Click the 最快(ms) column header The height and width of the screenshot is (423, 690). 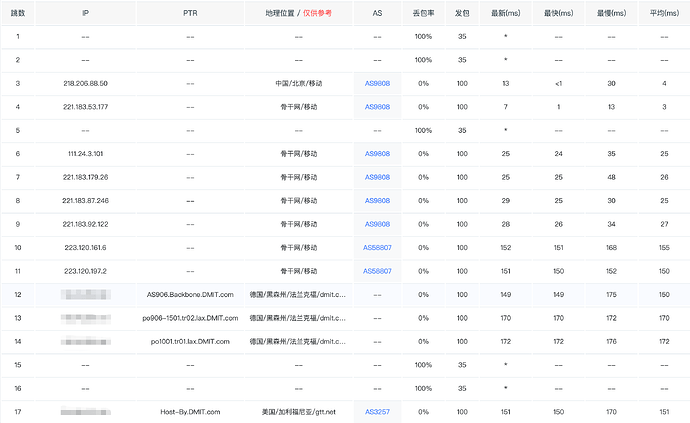[x=558, y=13]
